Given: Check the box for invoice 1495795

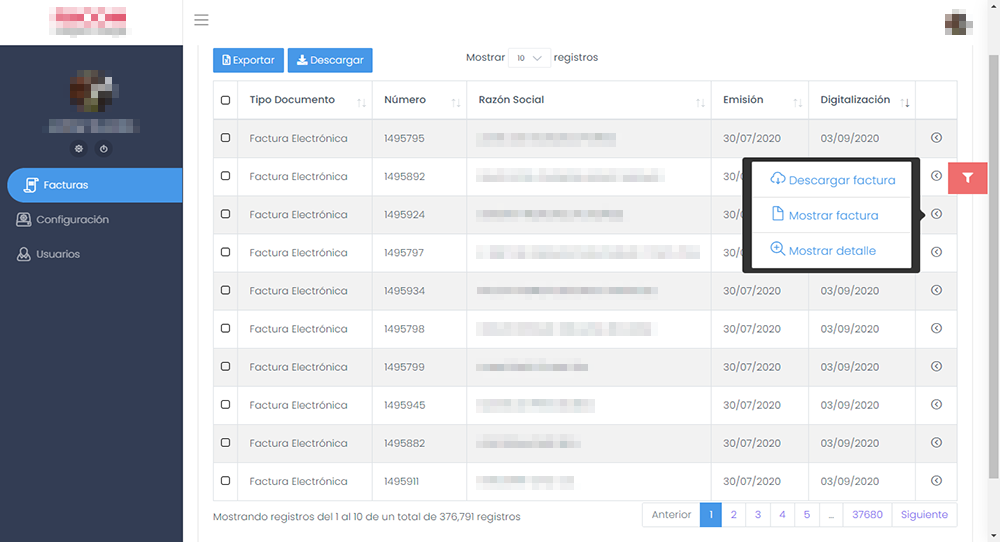Looking at the screenshot, I should click(x=226, y=138).
